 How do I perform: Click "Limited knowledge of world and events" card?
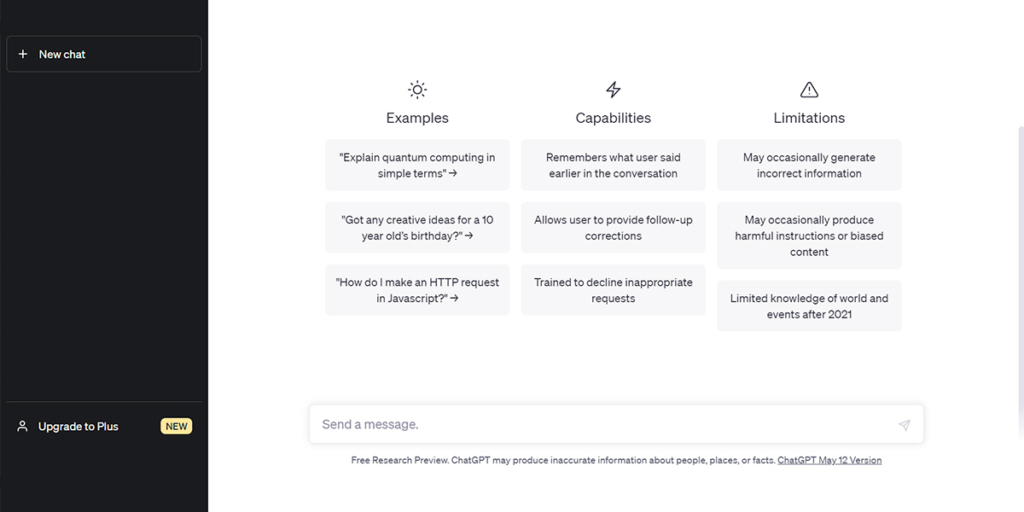pos(809,306)
